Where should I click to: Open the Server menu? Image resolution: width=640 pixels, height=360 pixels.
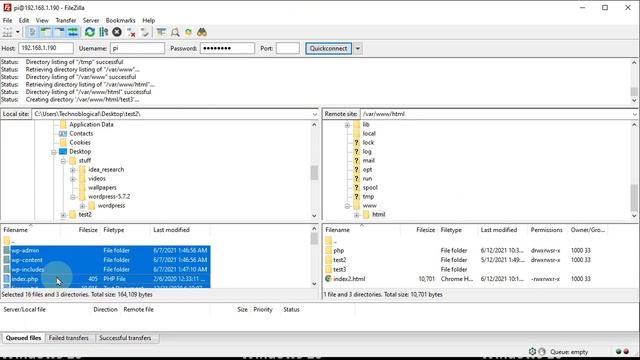click(x=91, y=20)
